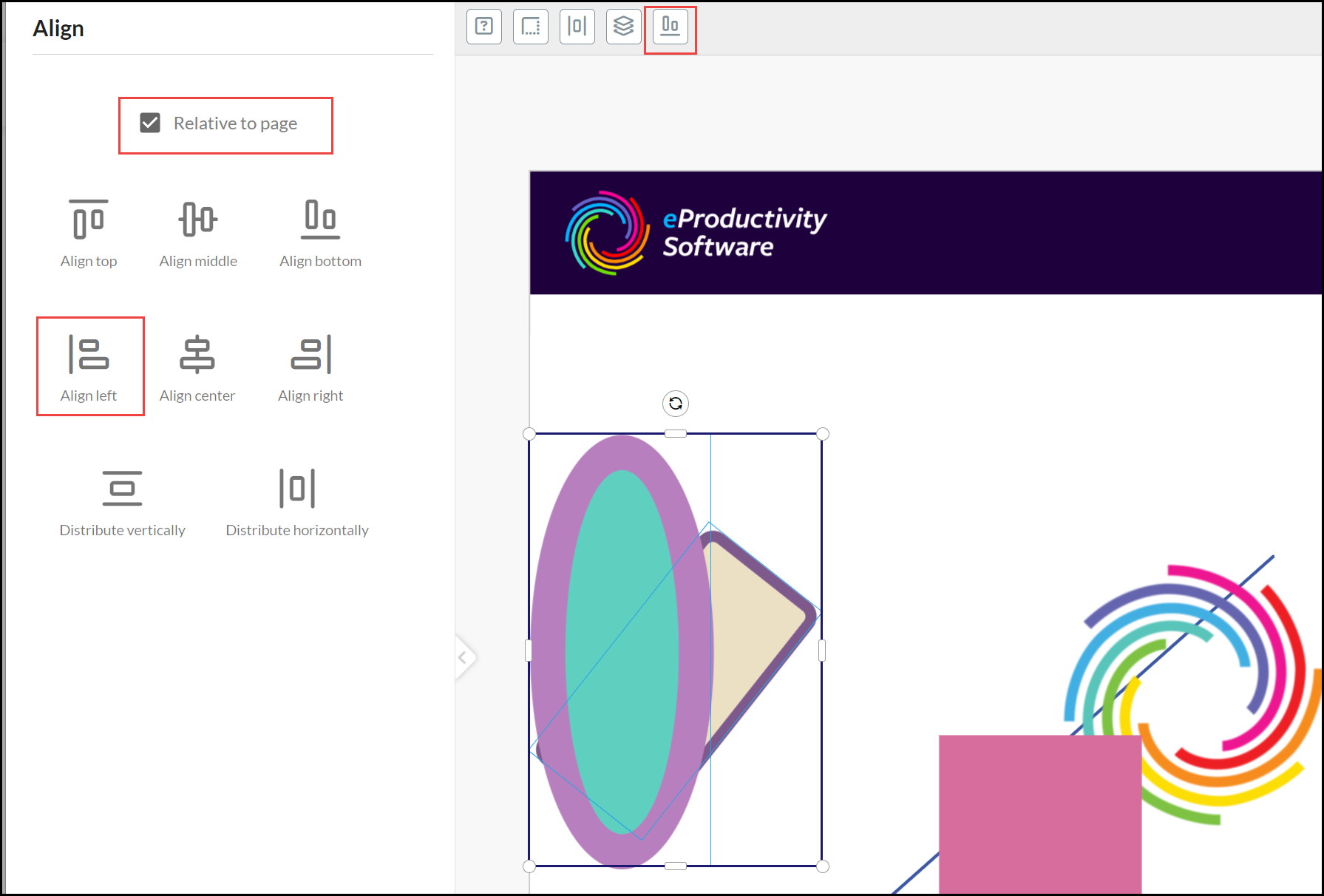Click the Align top icon
Viewport: 1324px width, 896px height.
pyautogui.click(x=89, y=220)
